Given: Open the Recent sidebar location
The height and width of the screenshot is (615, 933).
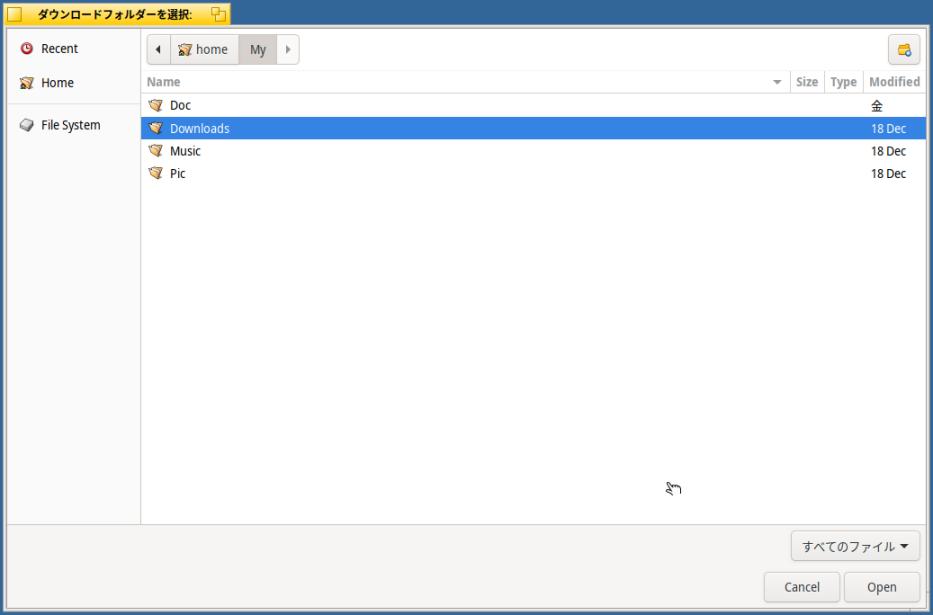Looking at the screenshot, I should point(74,49).
